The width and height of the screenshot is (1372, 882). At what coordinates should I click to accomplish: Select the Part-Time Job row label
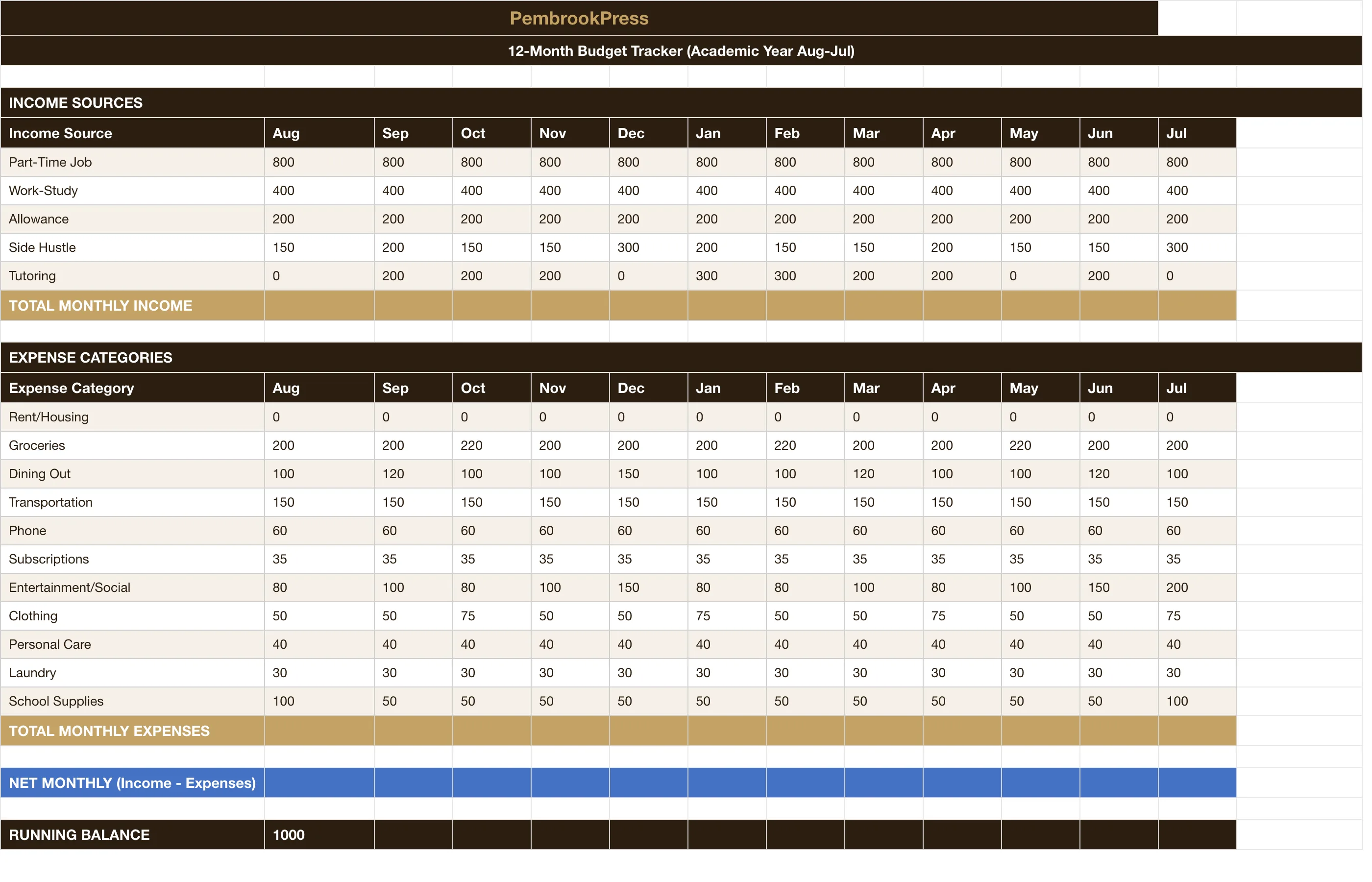(132, 162)
